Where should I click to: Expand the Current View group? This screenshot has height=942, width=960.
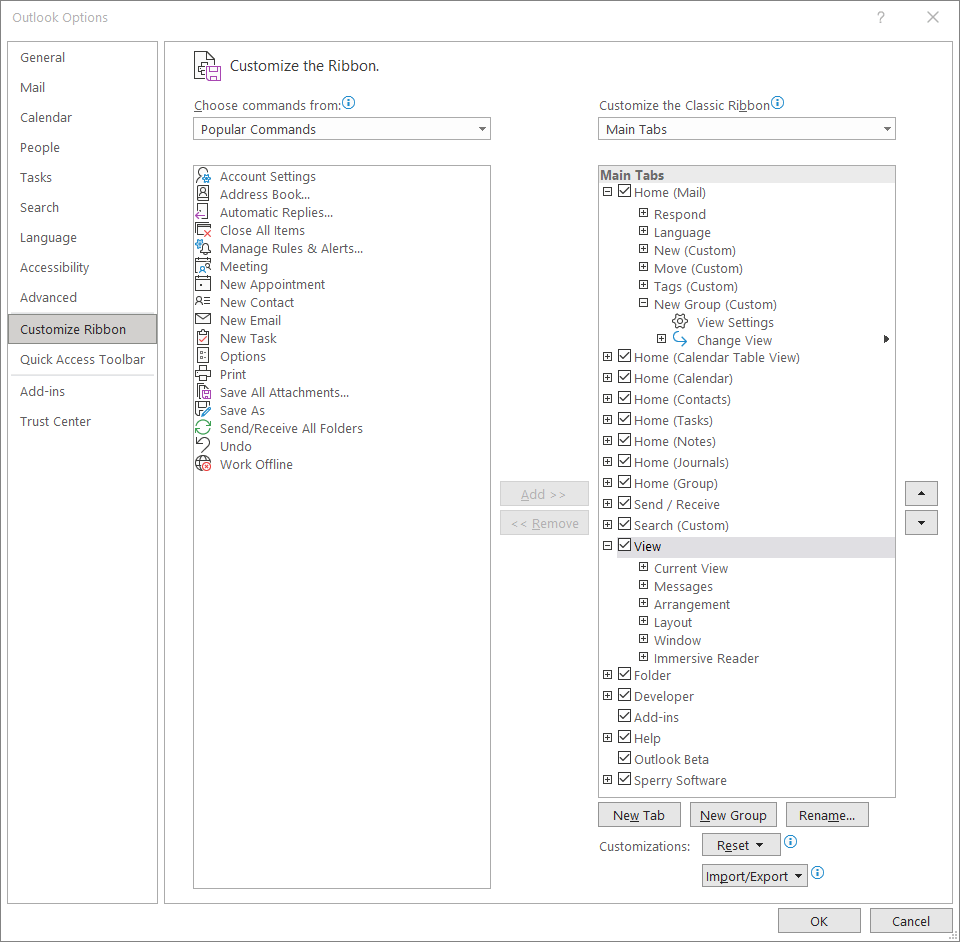pos(643,567)
